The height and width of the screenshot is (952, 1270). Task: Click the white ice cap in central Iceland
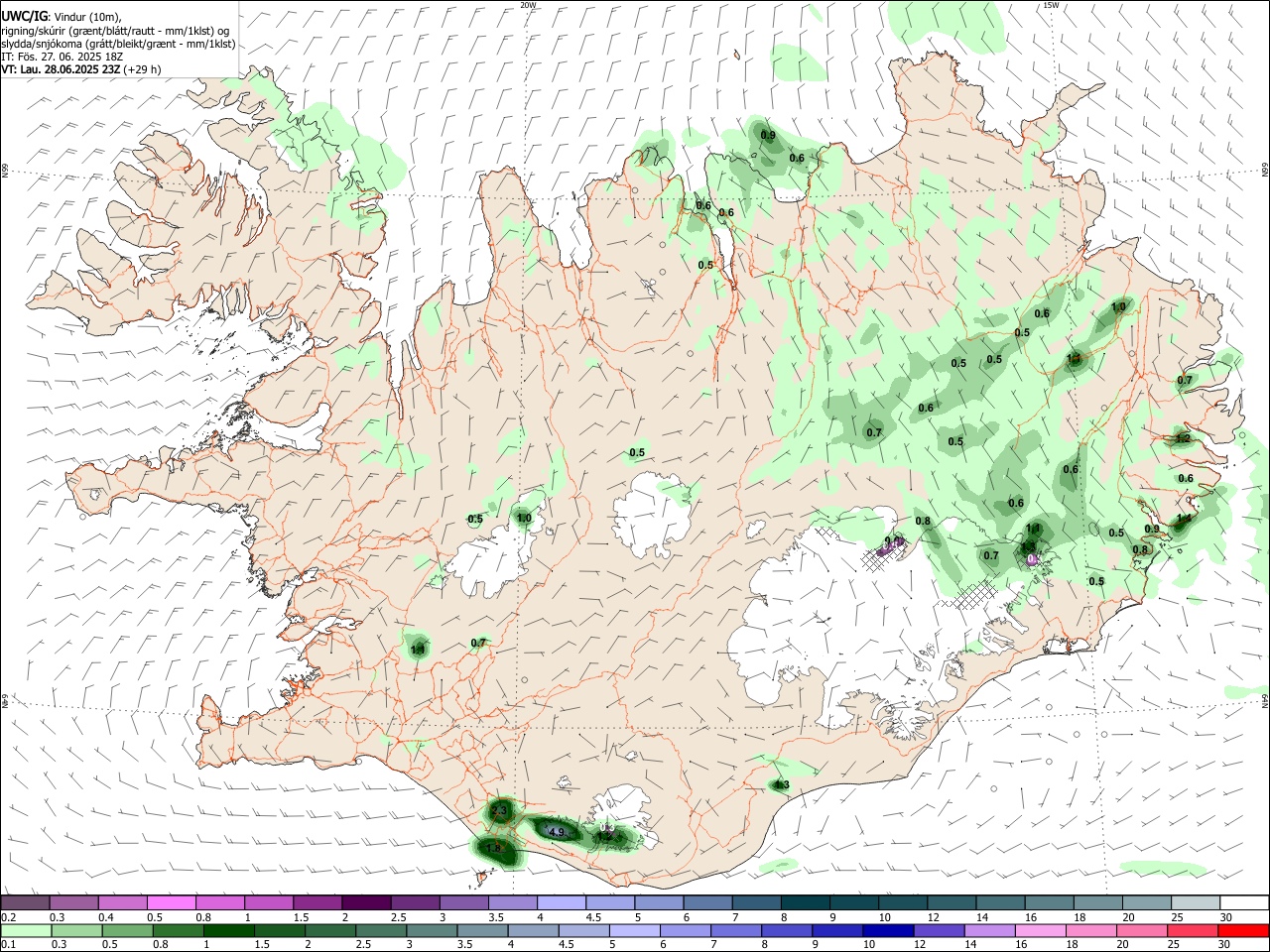(x=651, y=515)
